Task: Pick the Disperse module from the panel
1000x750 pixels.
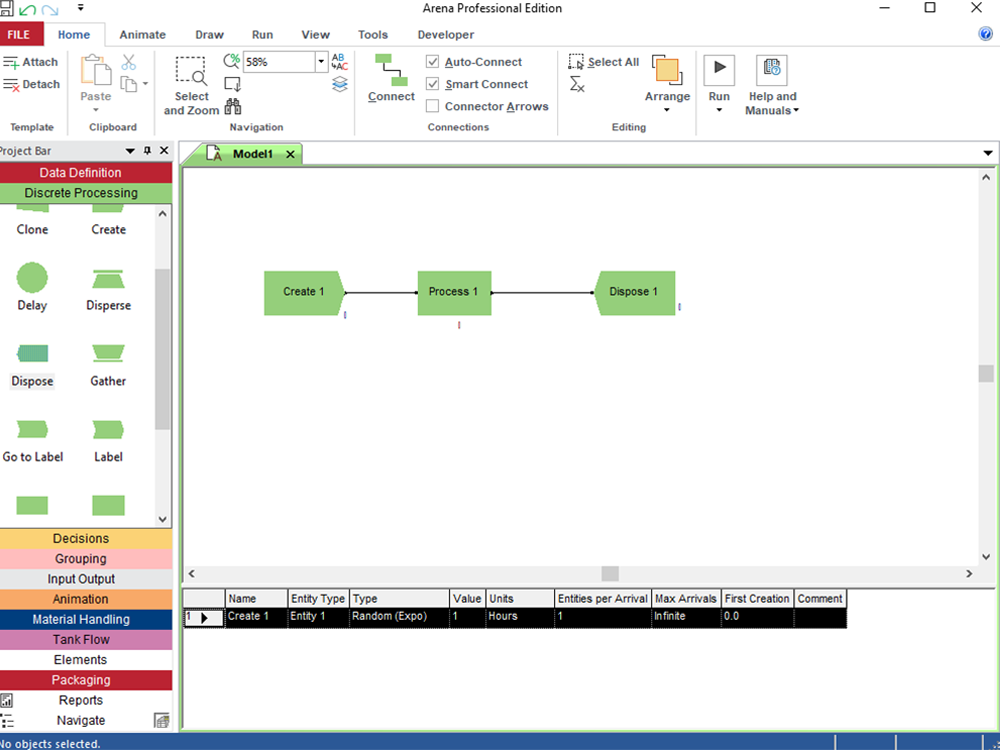Action: [108, 278]
